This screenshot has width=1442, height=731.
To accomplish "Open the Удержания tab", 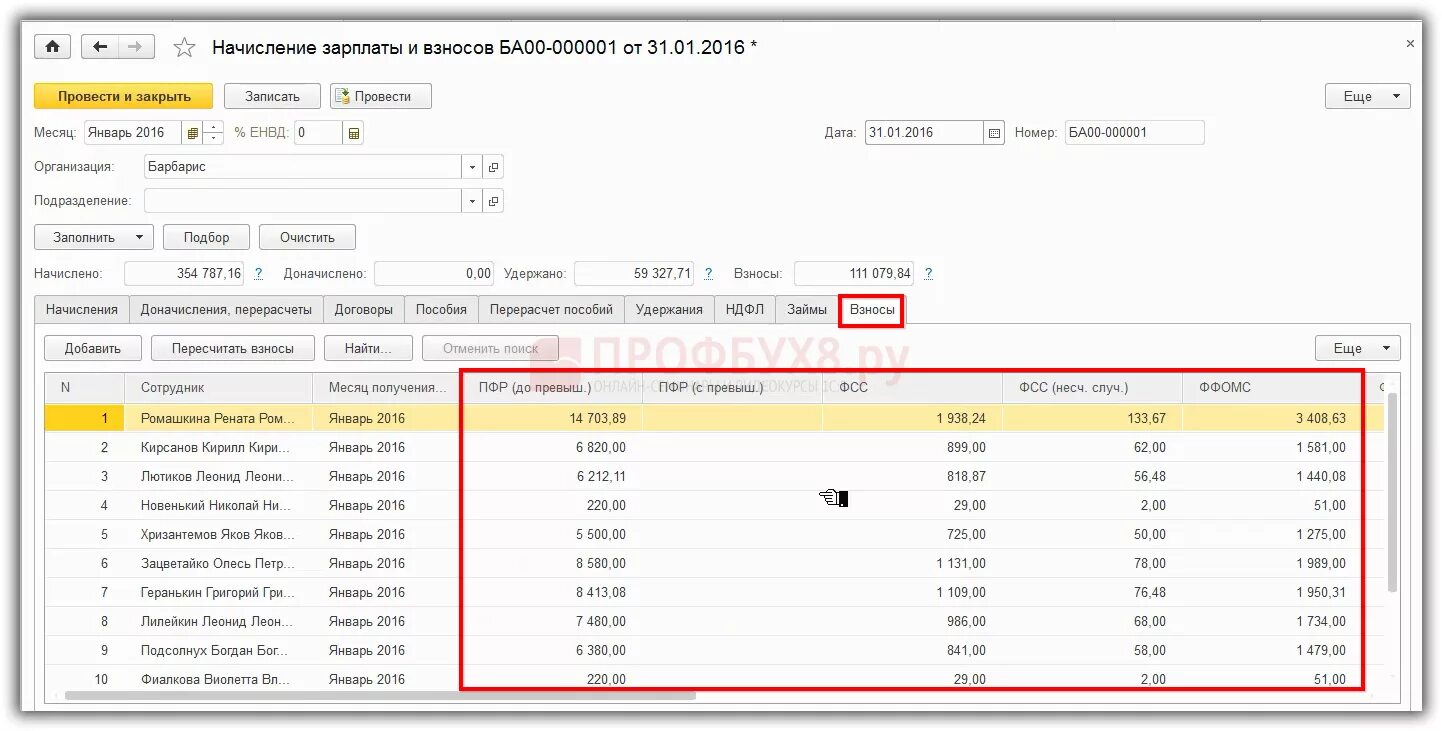I will (669, 310).
